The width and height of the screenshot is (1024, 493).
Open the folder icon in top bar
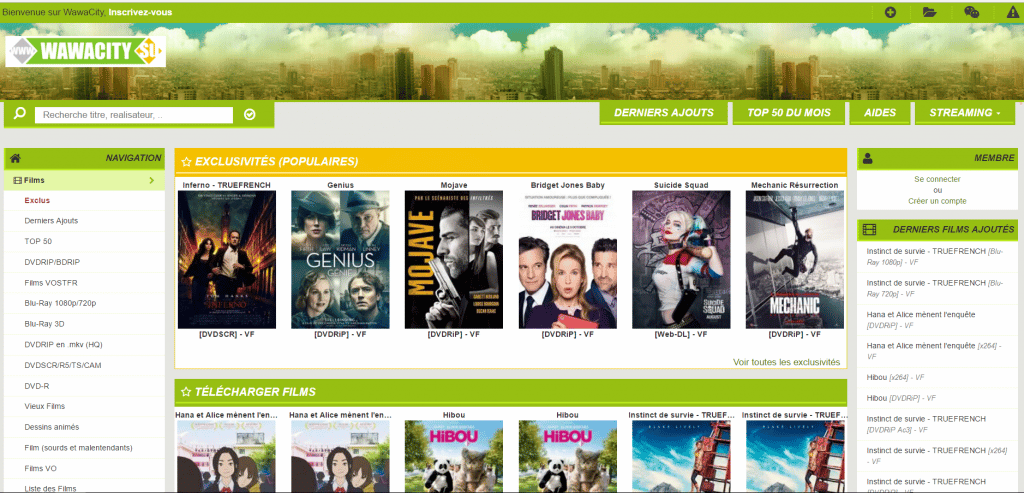pos(929,12)
